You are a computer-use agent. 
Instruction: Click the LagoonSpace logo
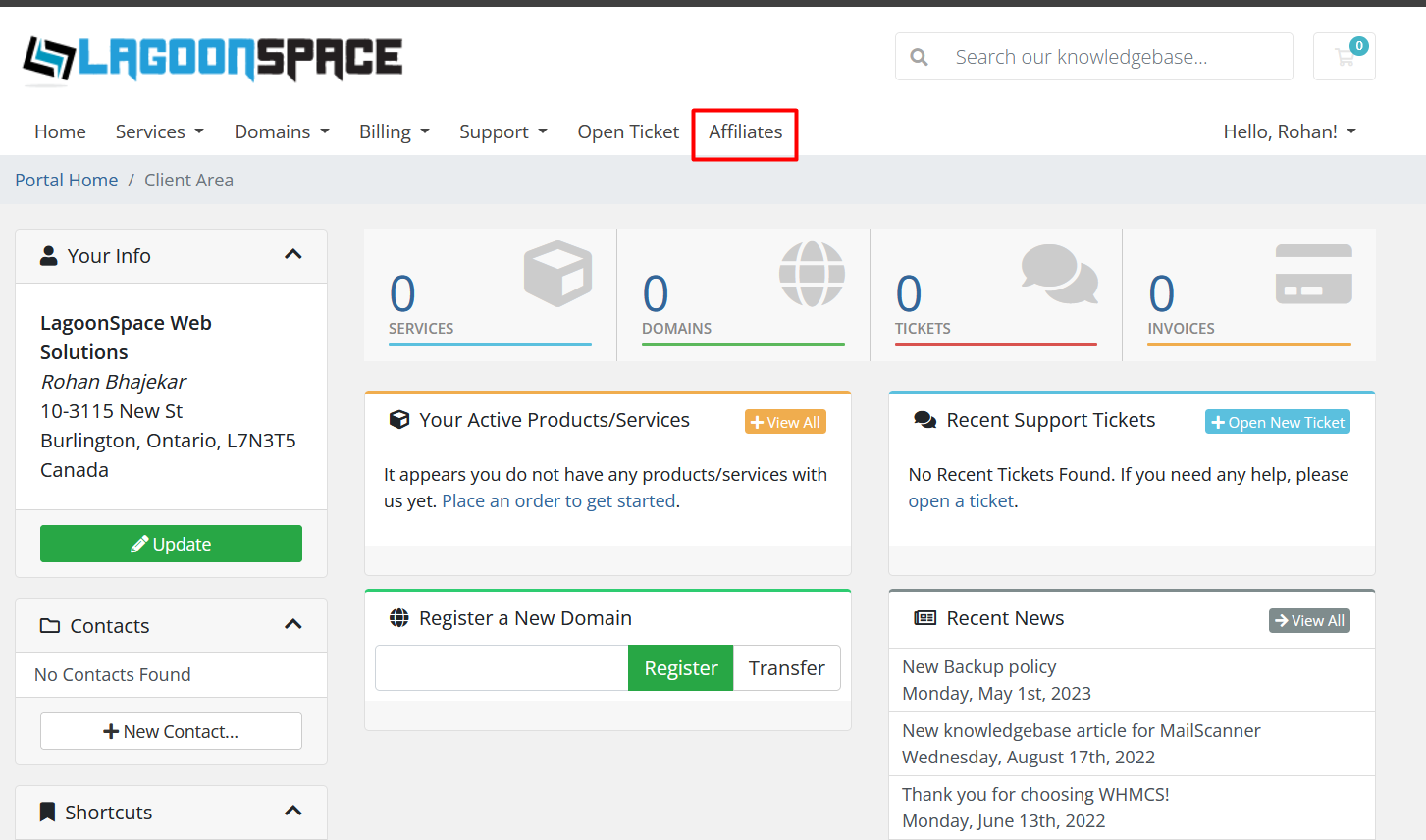[x=213, y=58]
